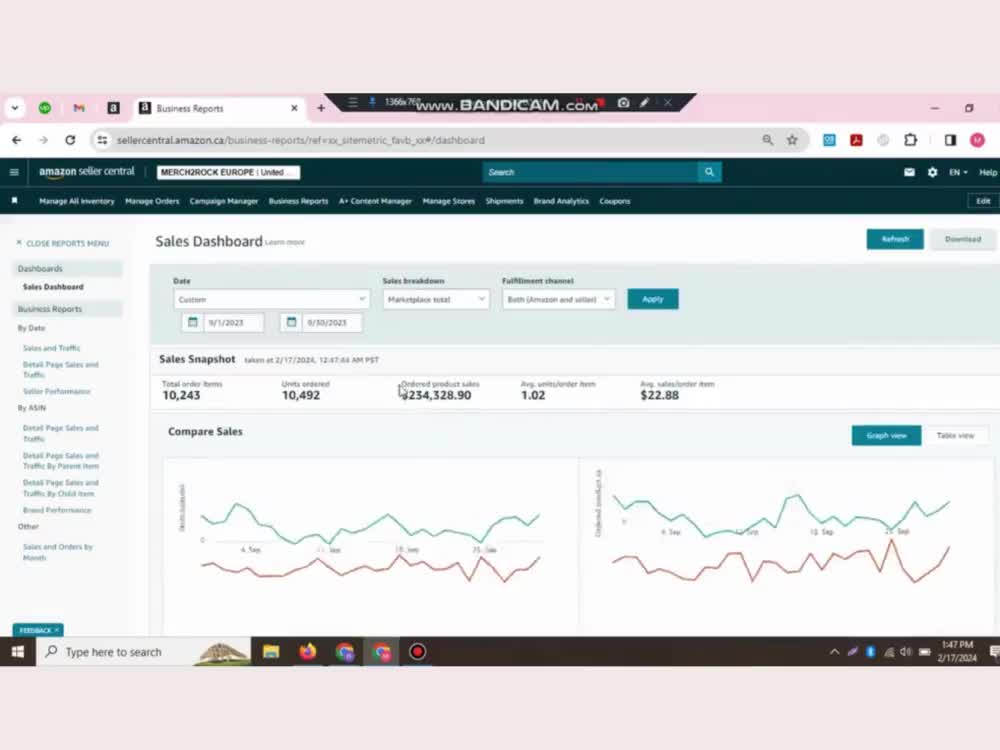This screenshot has width=1000, height=750.
Task: Switch to Graph view
Action: pyautogui.click(x=886, y=436)
